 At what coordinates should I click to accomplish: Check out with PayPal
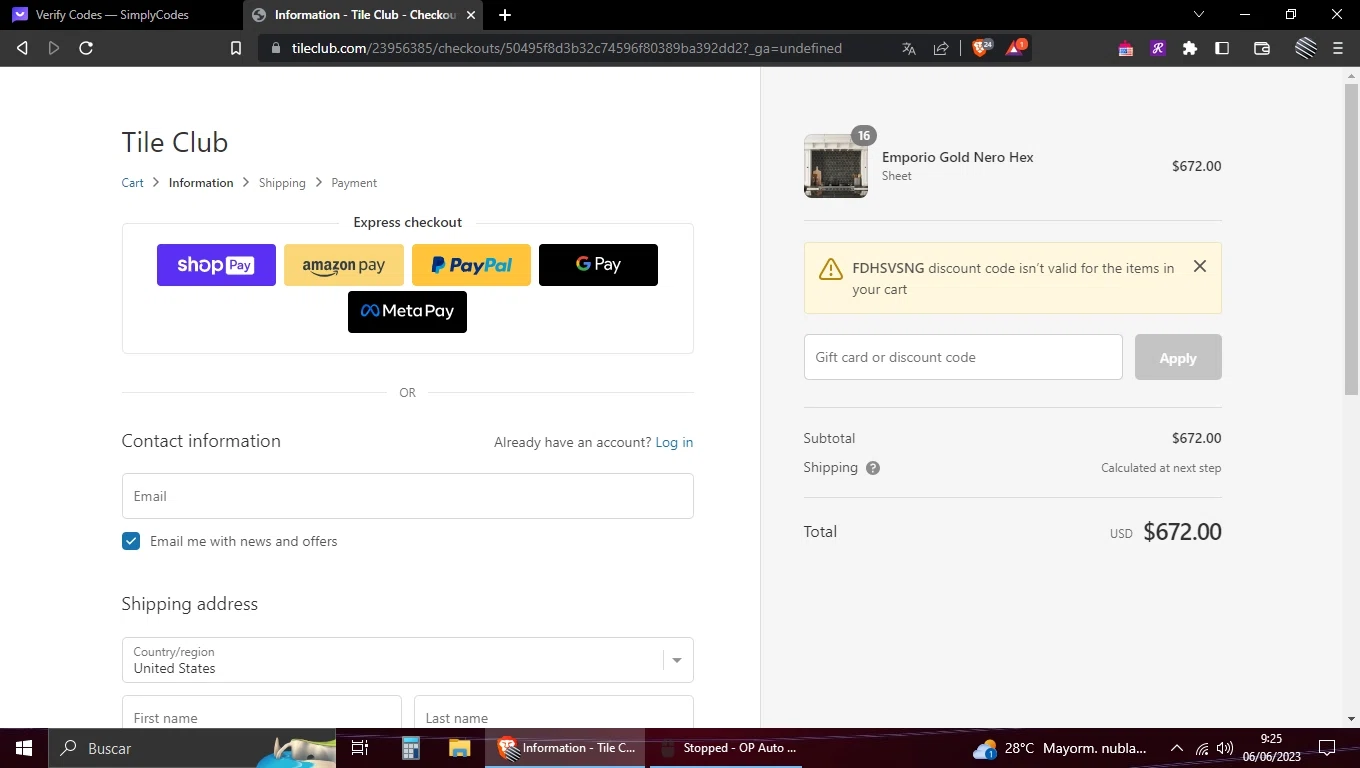click(471, 265)
